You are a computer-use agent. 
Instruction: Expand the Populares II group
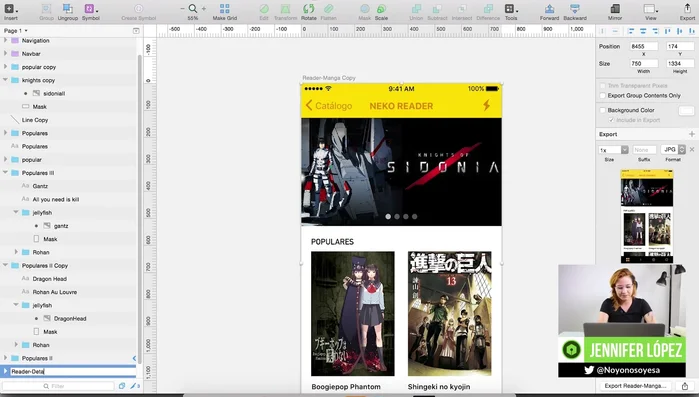5,358
